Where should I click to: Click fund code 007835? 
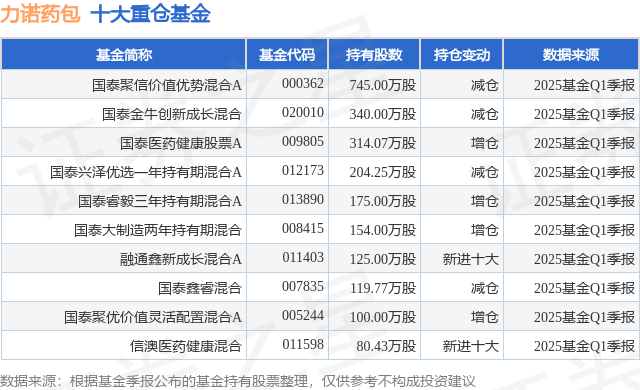302,286
